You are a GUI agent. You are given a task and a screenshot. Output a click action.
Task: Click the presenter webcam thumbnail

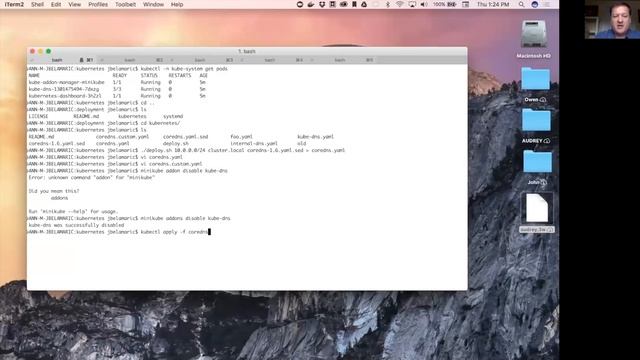612,19
